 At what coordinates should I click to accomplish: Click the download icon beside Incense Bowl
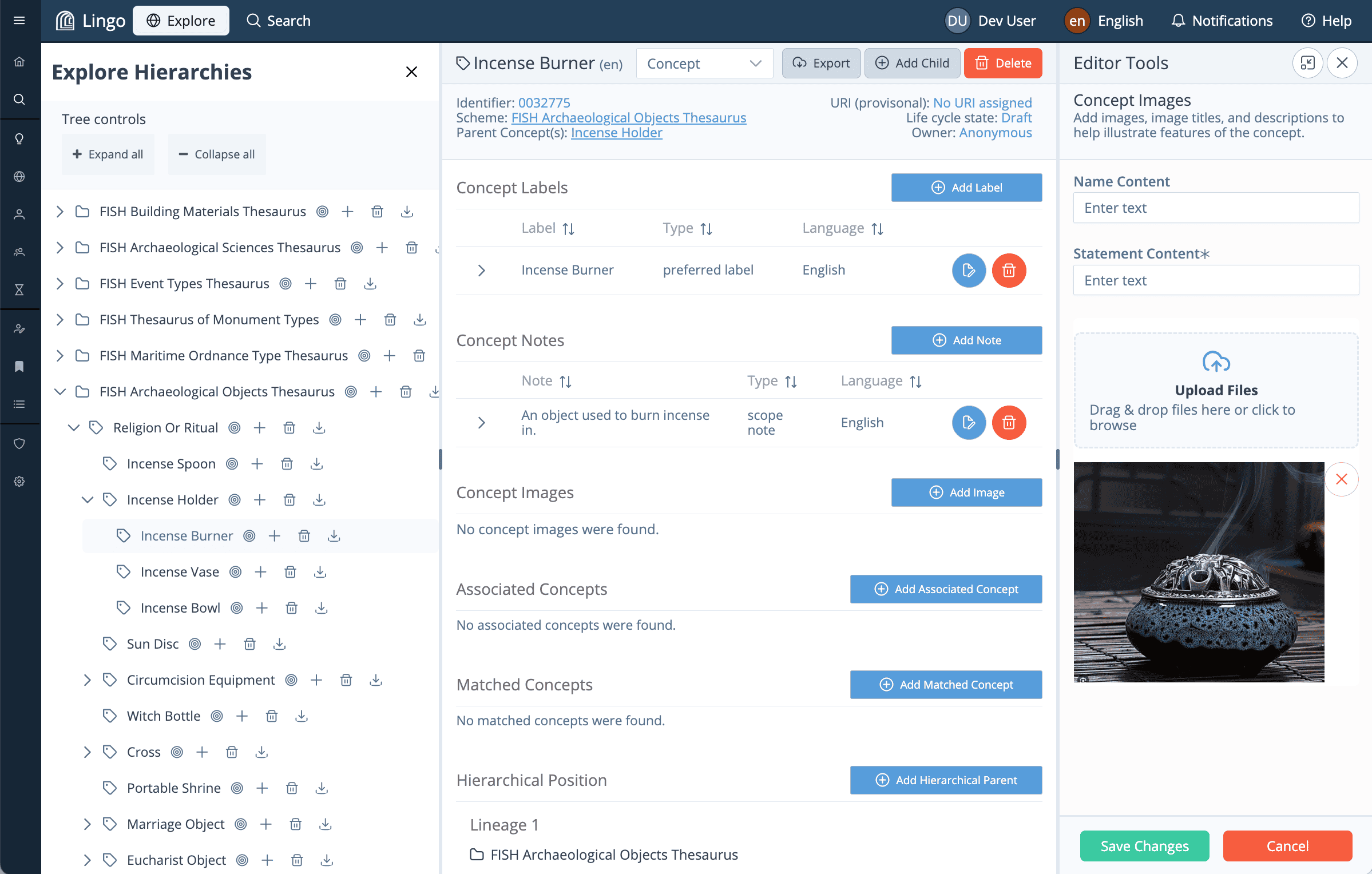click(322, 608)
